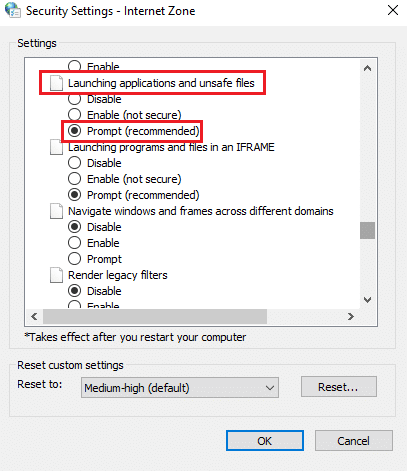Click the Reset... button
This screenshot has height=471, width=407.
pos(339,387)
